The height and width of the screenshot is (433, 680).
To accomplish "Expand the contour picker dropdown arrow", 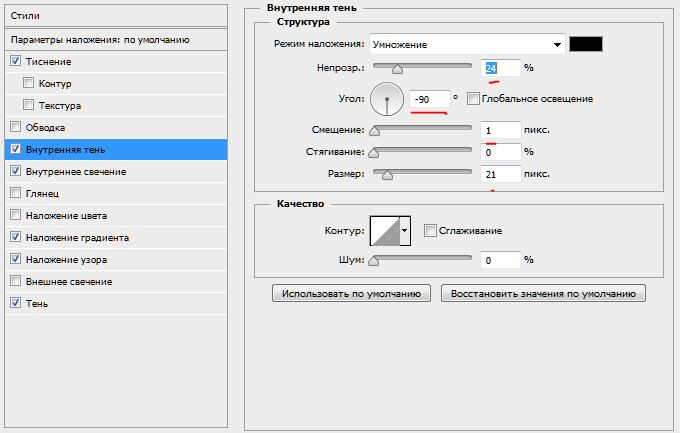I will click(x=405, y=231).
